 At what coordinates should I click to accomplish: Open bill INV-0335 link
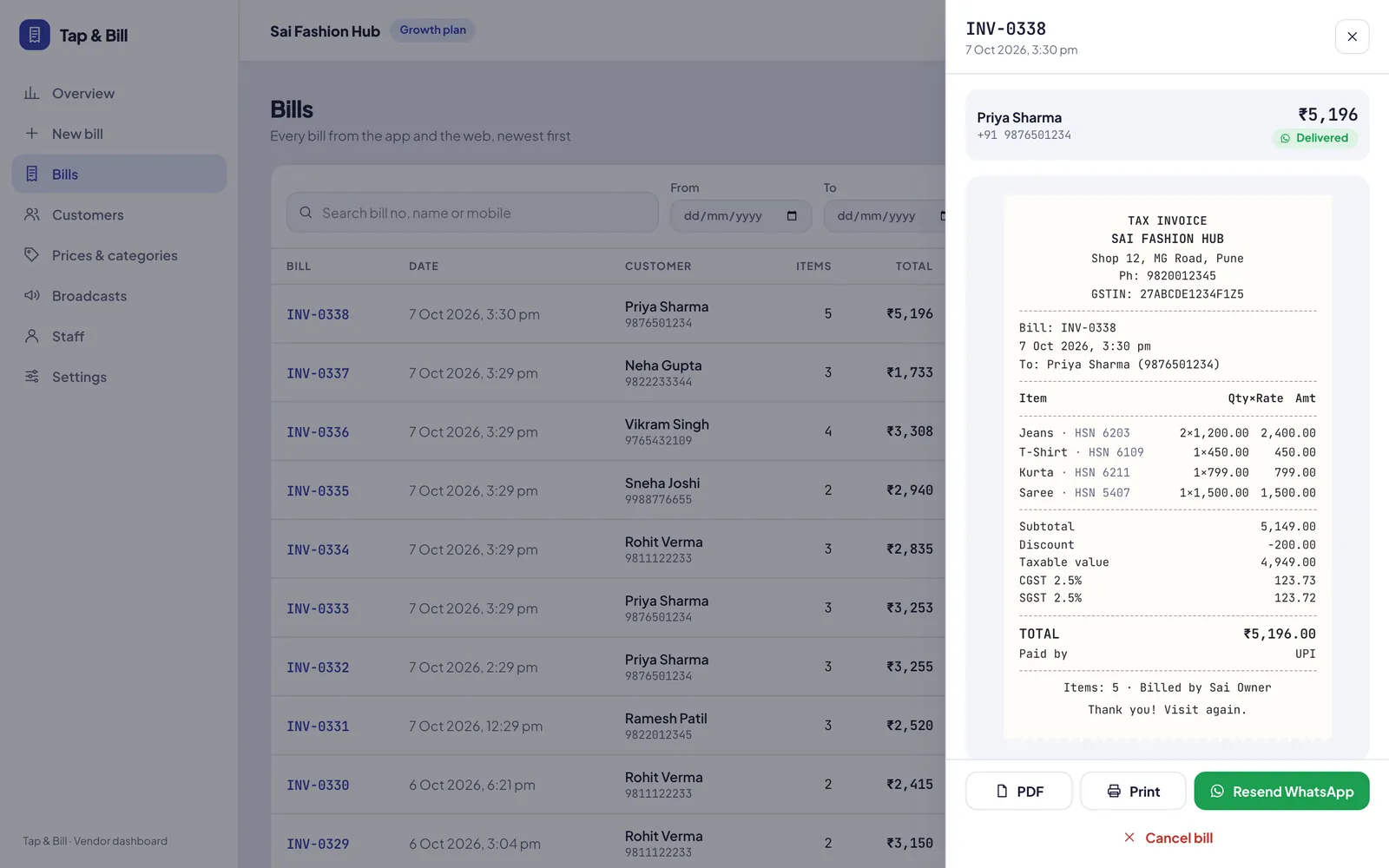click(x=318, y=490)
